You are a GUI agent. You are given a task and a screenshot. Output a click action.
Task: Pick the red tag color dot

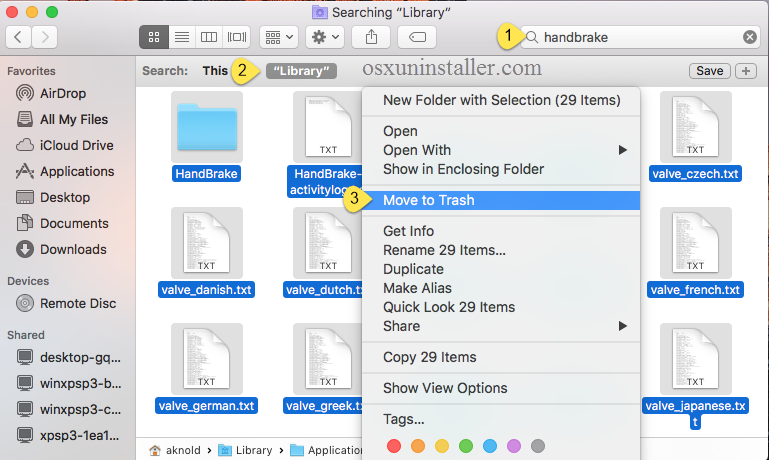pos(393,445)
